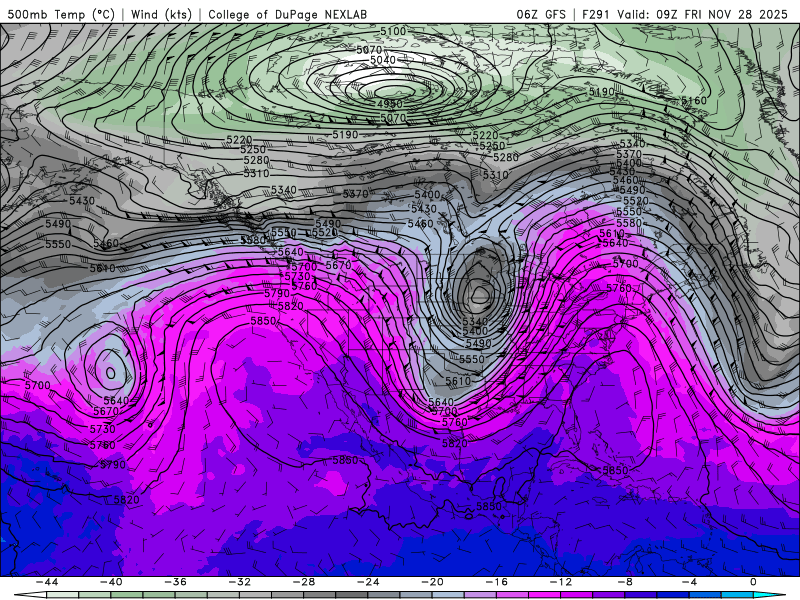Click the 5820 label below the 5790 label
The width and height of the screenshot is (800, 600).
[x=127, y=500]
